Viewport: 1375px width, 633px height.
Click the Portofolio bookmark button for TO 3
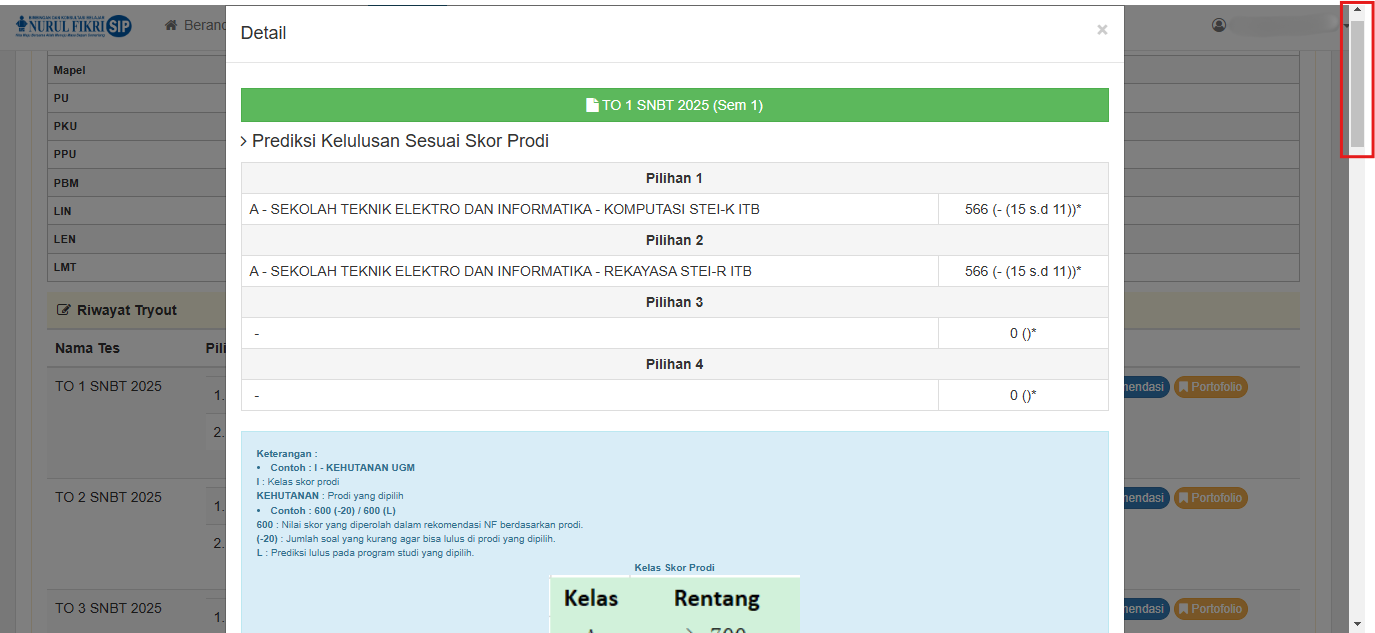[x=1210, y=609]
